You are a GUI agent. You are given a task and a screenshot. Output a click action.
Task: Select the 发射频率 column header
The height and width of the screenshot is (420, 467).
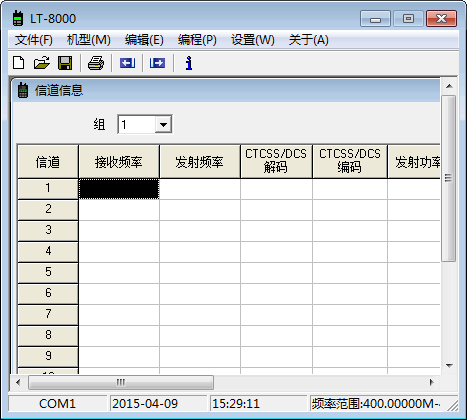(200, 162)
